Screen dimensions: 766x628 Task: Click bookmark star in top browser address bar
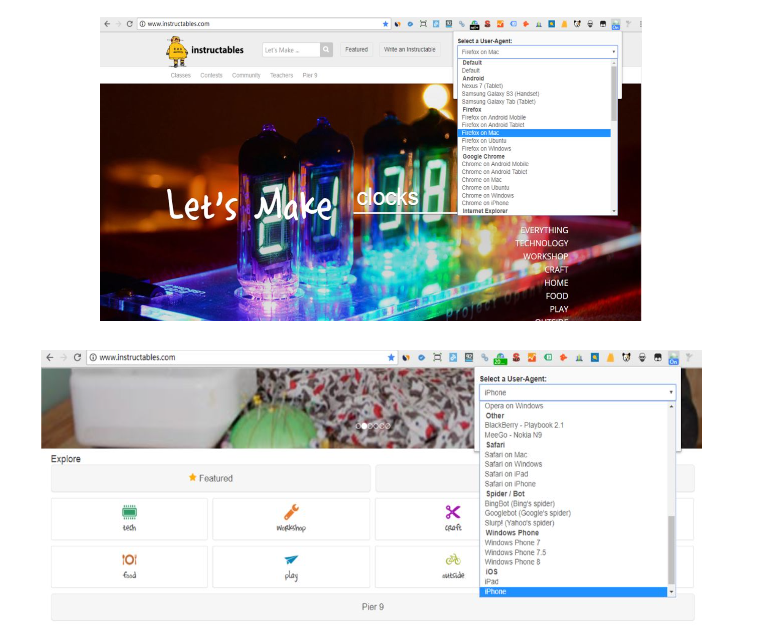(385, 23)
